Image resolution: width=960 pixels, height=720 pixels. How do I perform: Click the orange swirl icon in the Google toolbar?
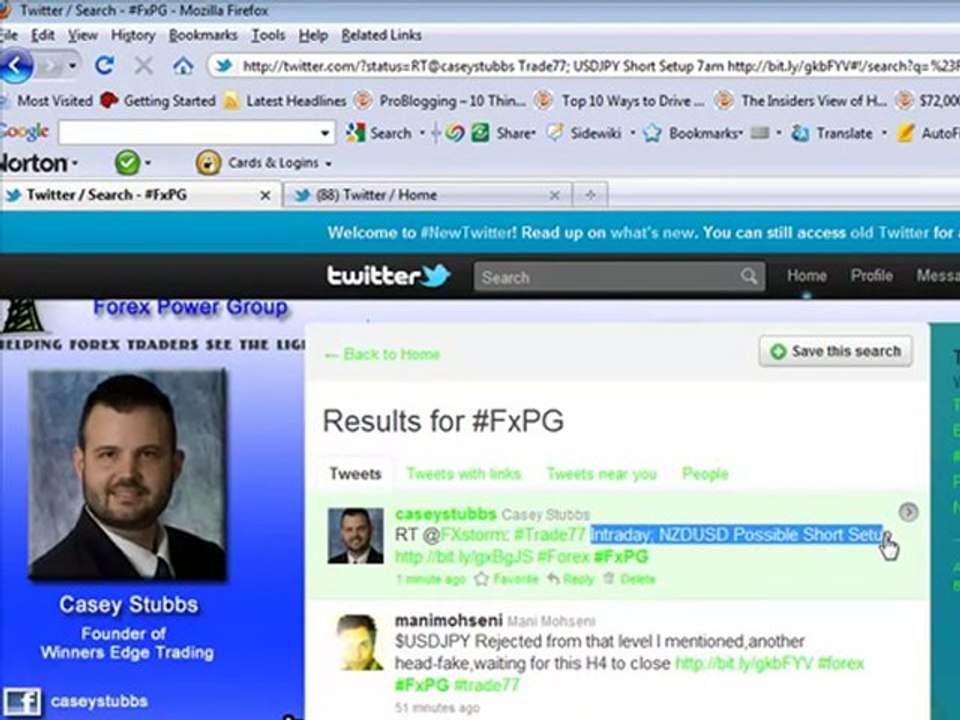455,133
